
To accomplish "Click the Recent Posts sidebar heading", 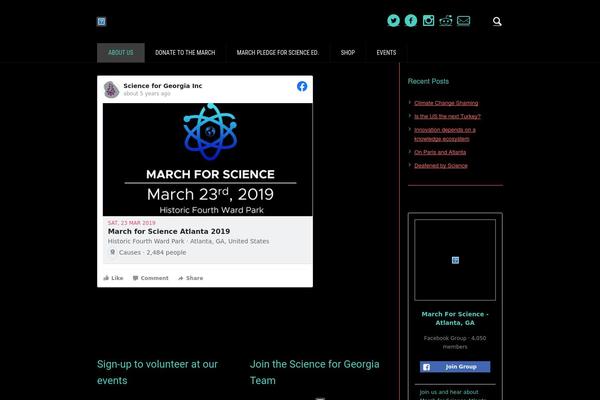I will 428,81.
